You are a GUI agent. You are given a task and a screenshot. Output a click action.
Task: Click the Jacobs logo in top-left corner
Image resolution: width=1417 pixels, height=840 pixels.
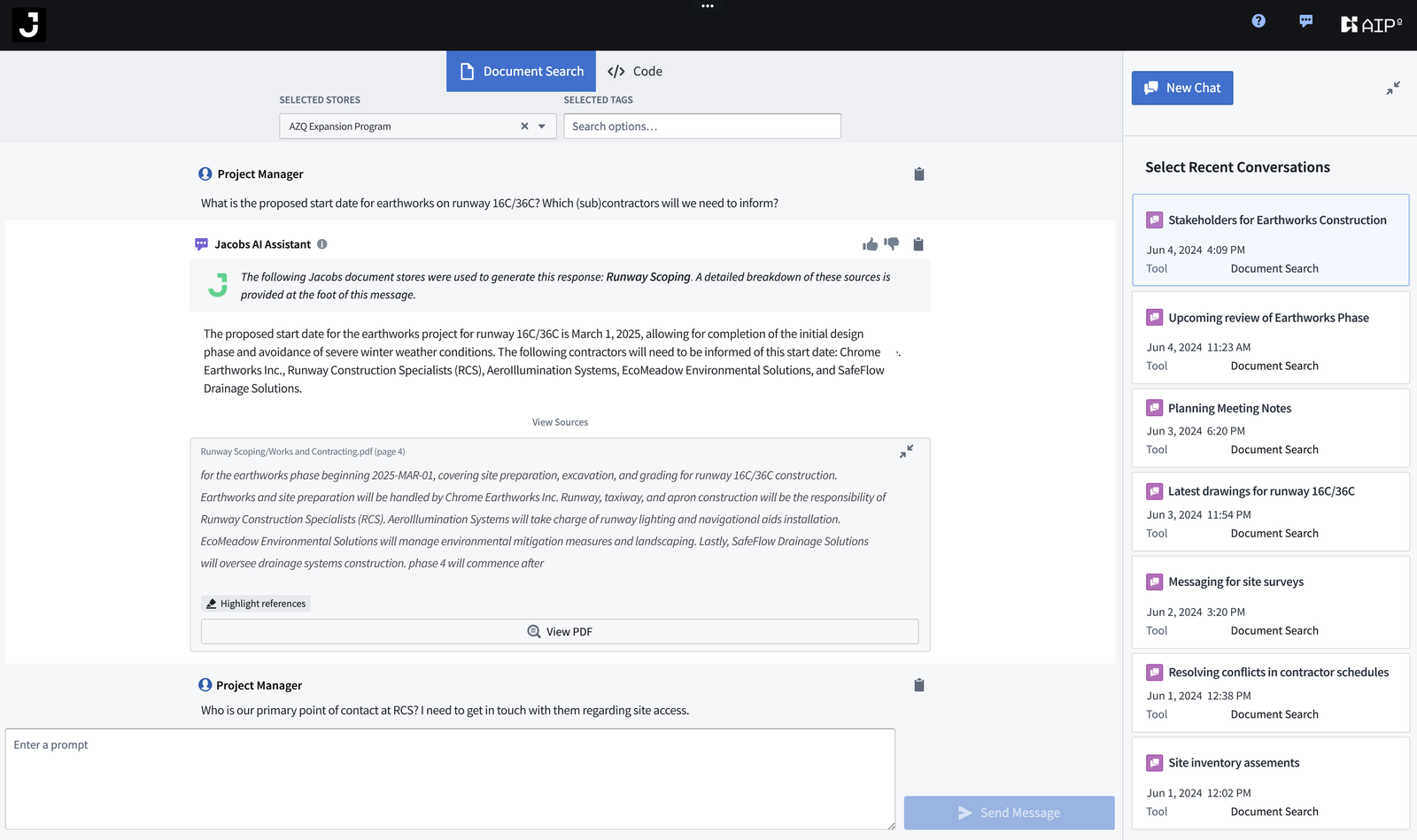click(27, 25)
